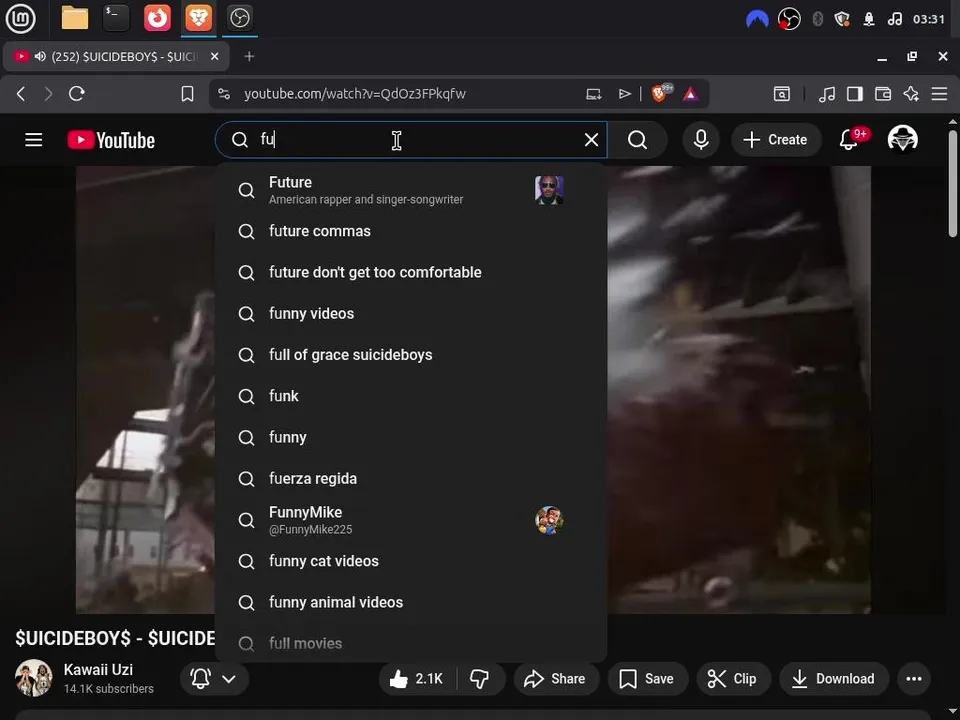Open the Brave Wallet icon
960x720 pixels.
pyautogui.click(x=883, y=94)
